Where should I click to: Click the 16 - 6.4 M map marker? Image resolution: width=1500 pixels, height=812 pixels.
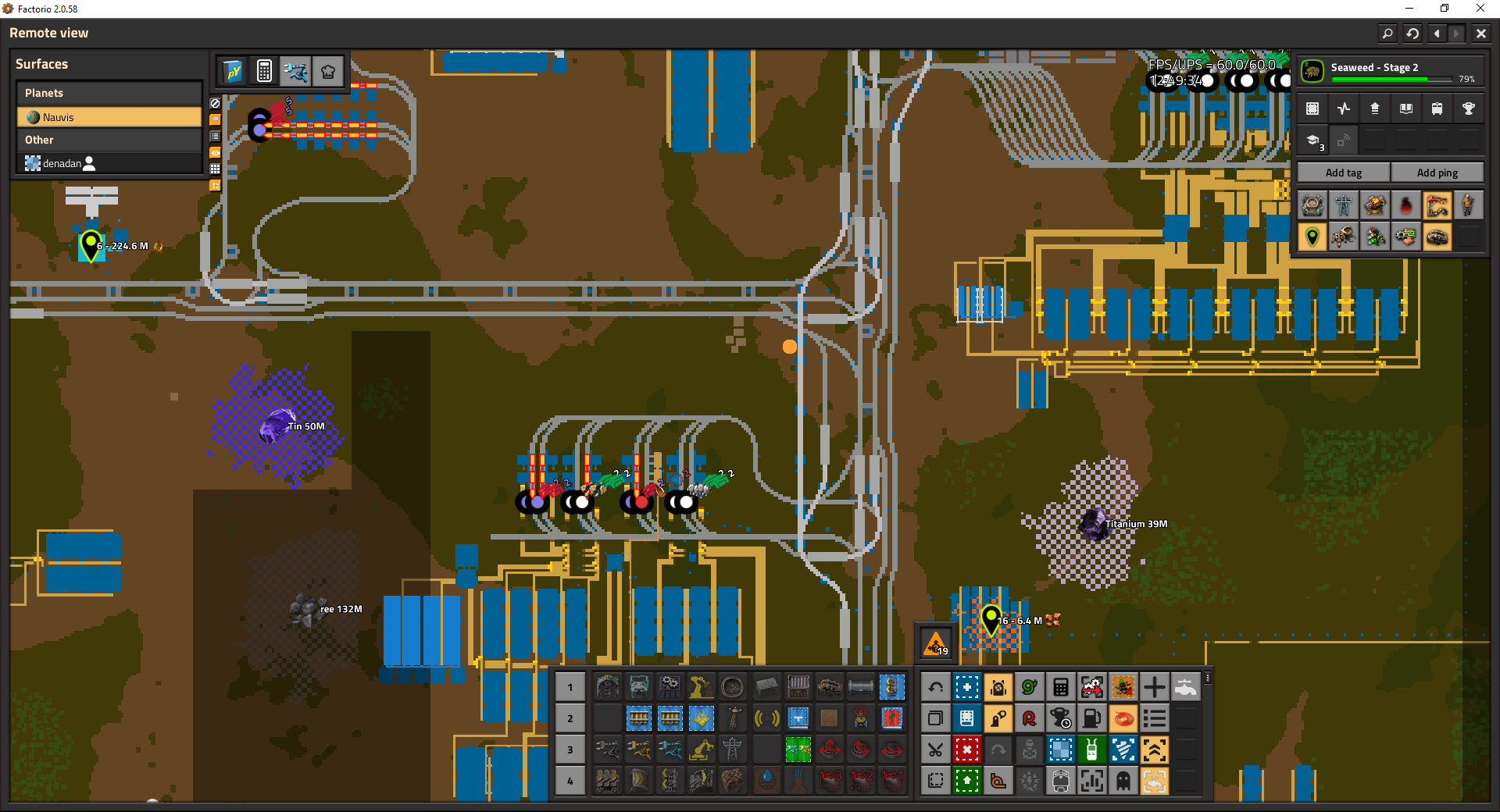[x=991, y=621]
